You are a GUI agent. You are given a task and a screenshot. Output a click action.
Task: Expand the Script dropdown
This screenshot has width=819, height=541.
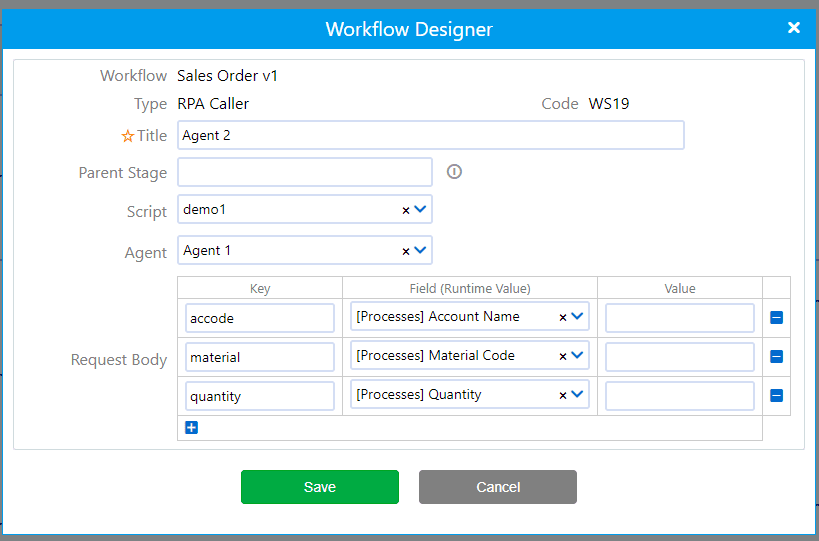(x=421, y=210)
